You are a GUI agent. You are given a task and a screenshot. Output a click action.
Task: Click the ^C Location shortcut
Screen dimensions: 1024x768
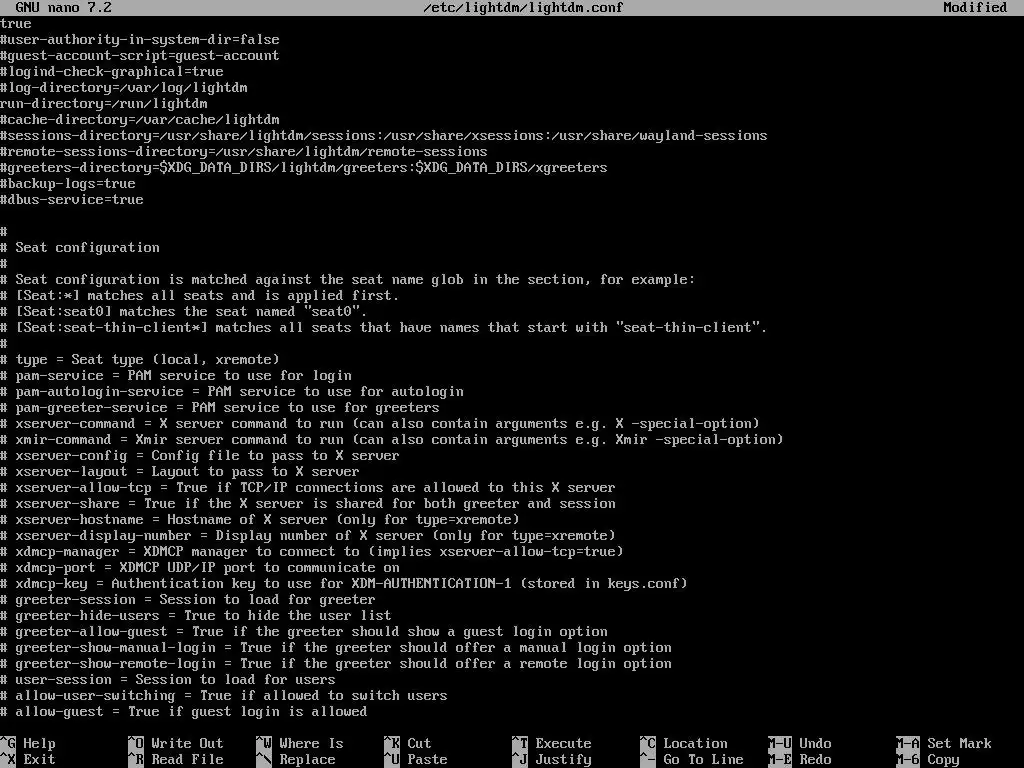tap(684, 743)
